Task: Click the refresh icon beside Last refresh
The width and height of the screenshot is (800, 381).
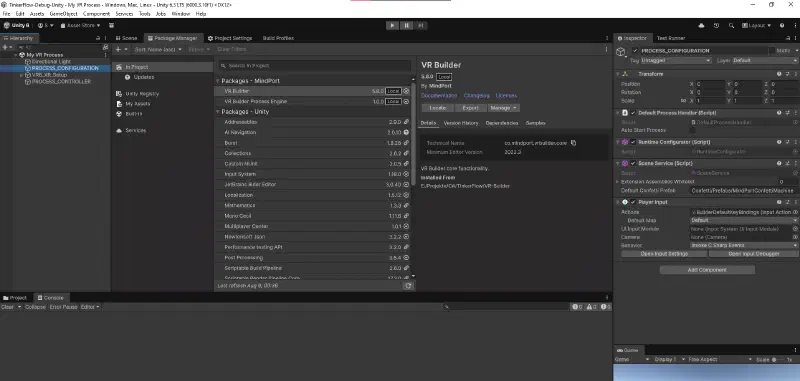Action: (408, 286)
